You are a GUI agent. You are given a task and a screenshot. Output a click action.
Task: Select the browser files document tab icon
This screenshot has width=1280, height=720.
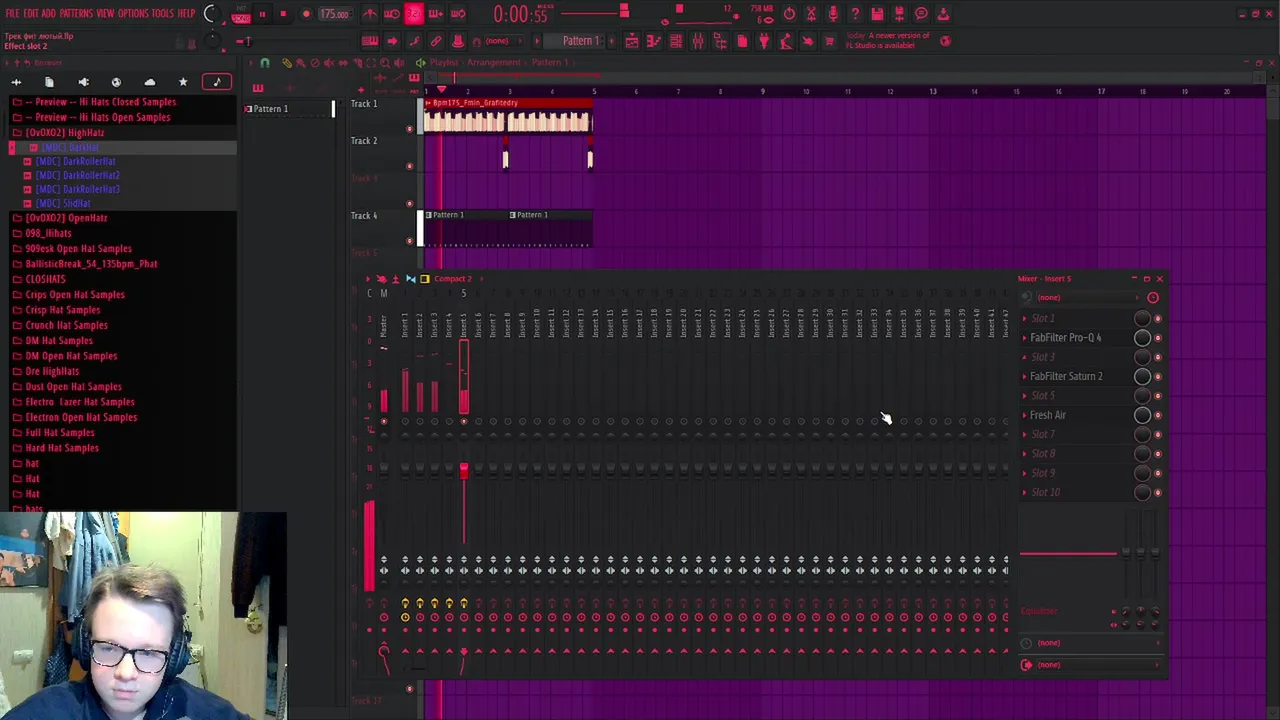(49, 82)
